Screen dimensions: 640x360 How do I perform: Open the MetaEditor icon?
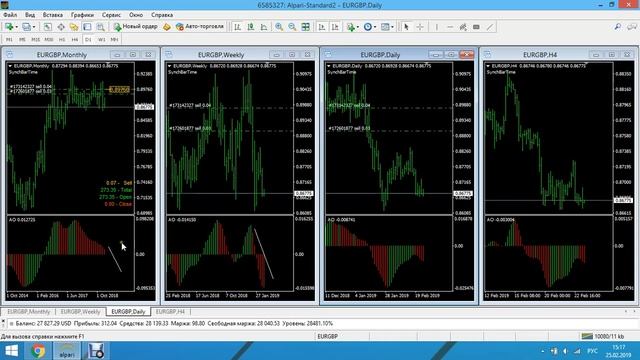pyautogui.click(x=167, y=27)
